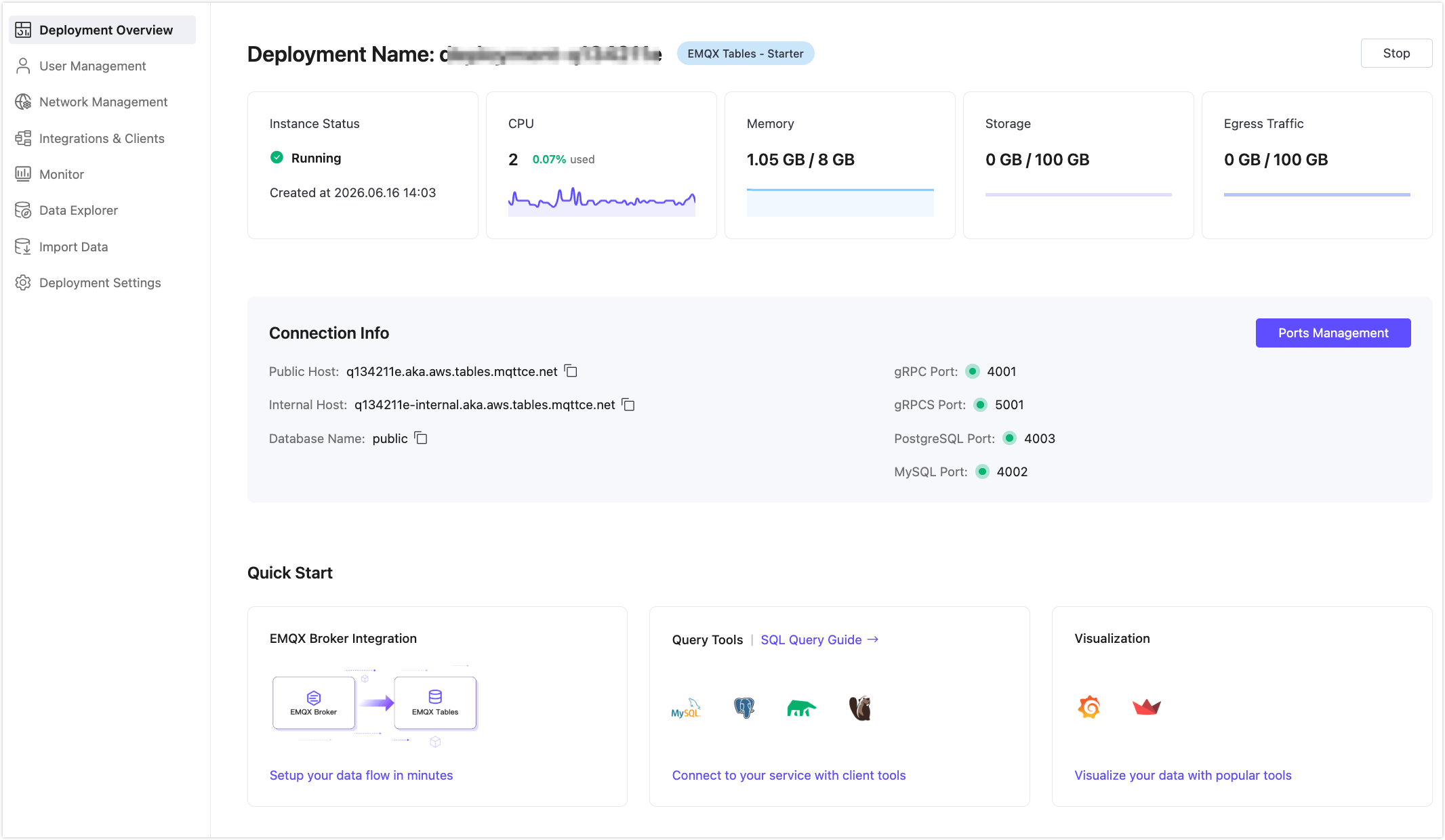Click the MySQL Port status indicator

tap(982, 471)
